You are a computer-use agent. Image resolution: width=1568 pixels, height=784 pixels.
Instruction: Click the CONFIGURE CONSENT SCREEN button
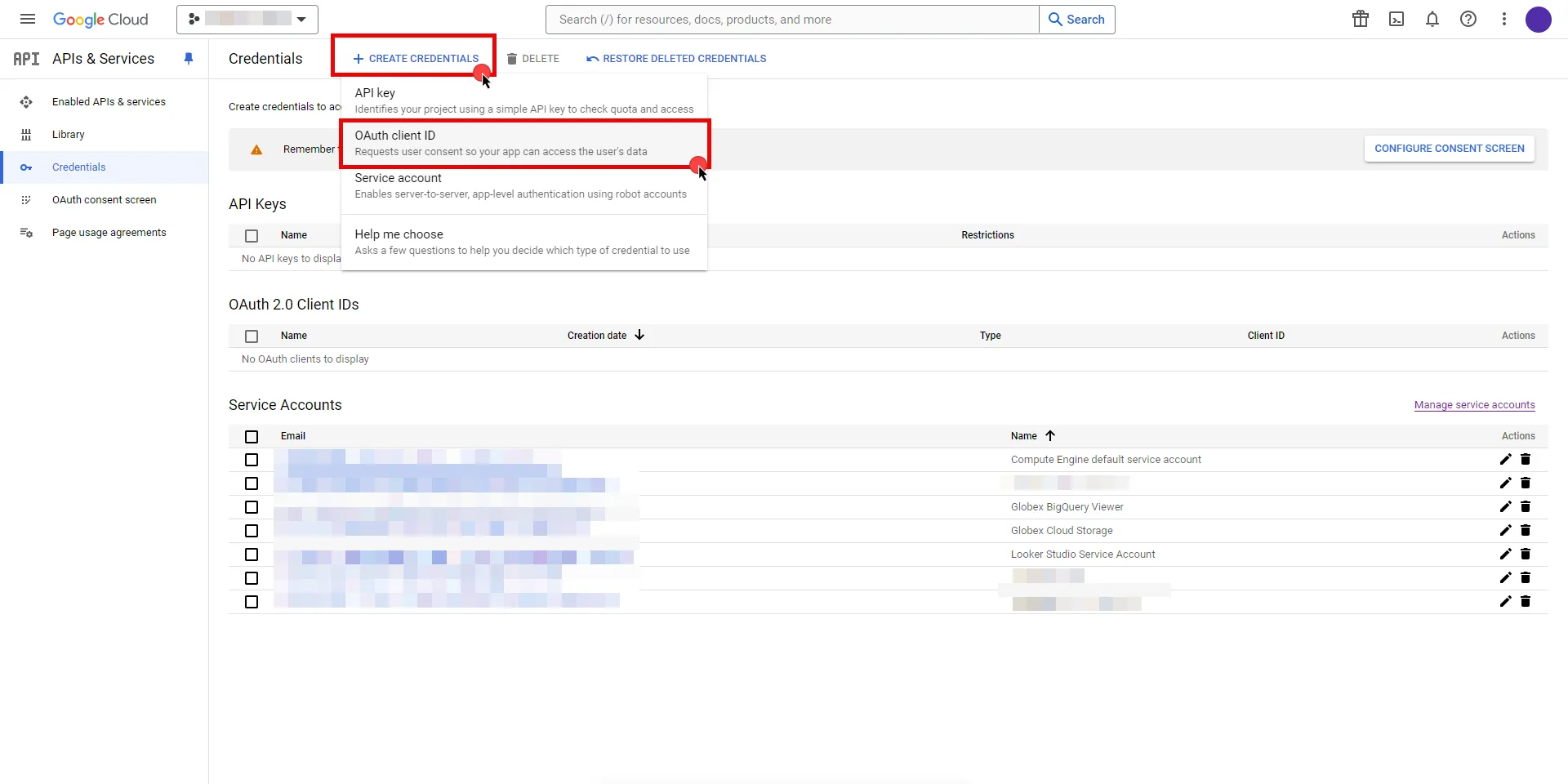tap(1448, 148)
